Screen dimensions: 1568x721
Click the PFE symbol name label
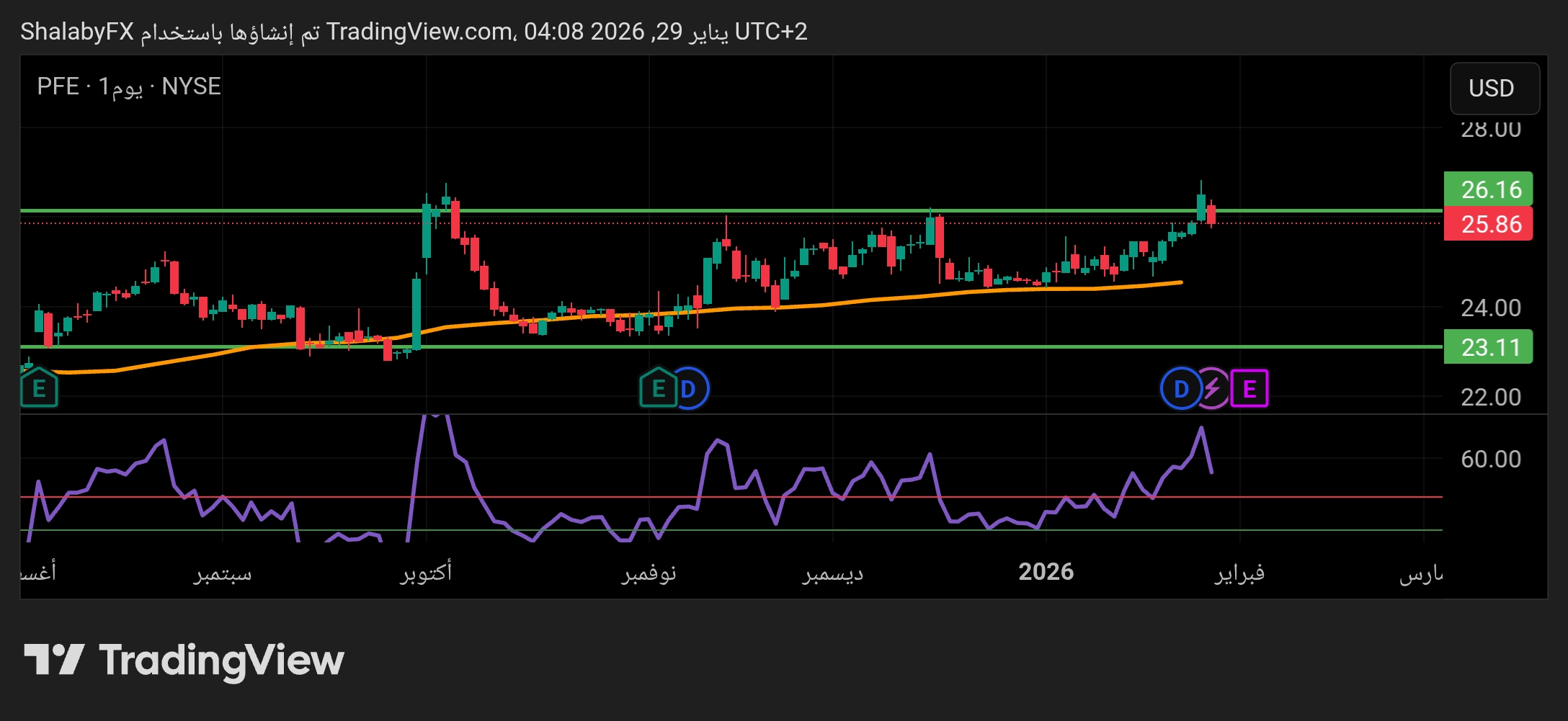pyautogui.click(x=58, y=86)
